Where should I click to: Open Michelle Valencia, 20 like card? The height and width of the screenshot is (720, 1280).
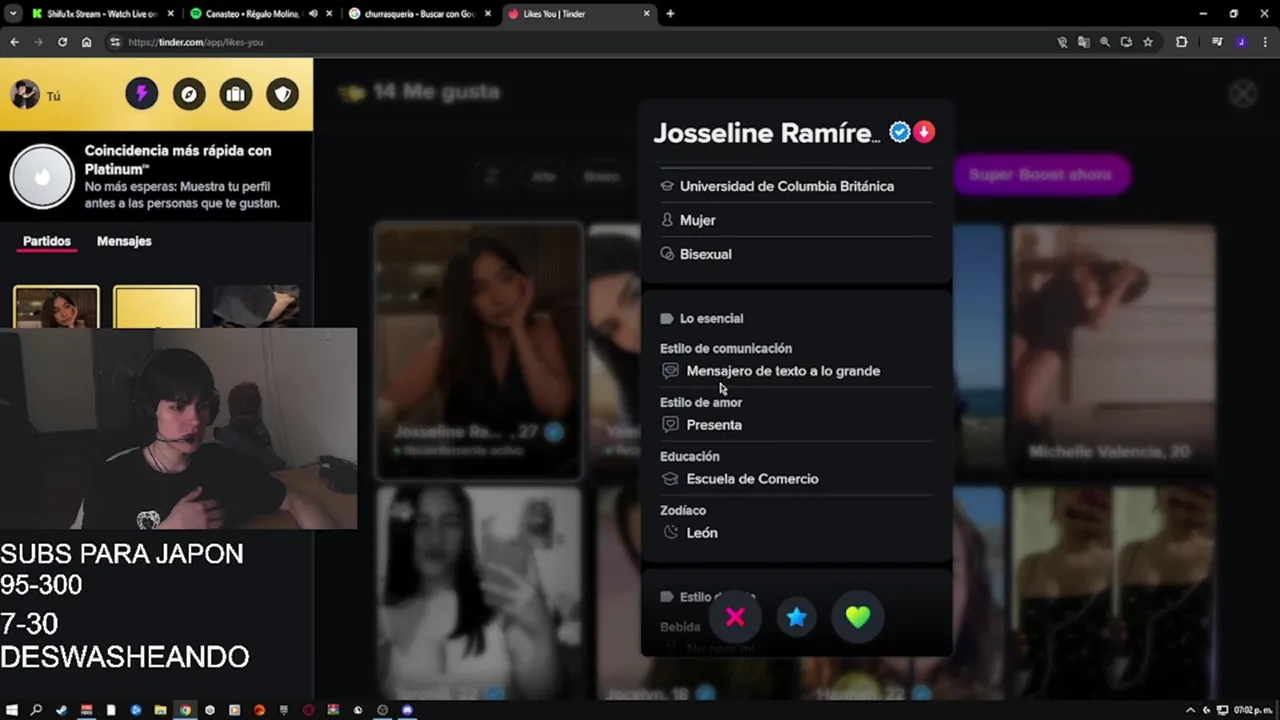click(1113, 351)
